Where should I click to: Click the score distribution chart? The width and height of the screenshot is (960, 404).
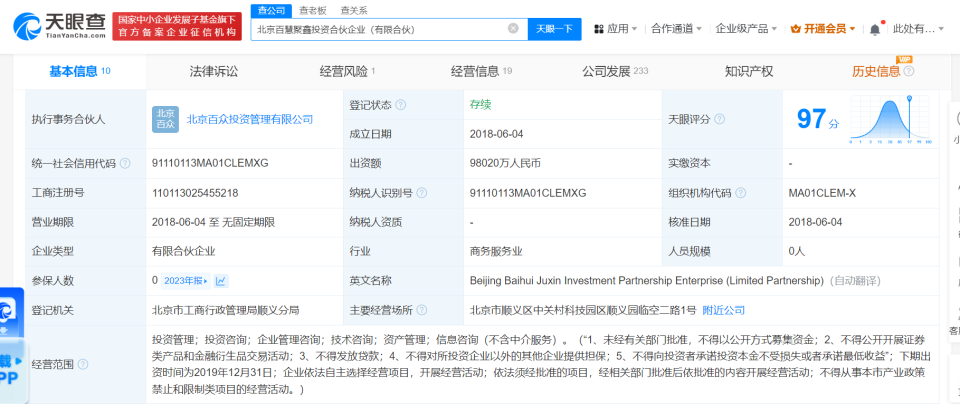[x=891, y=120]
